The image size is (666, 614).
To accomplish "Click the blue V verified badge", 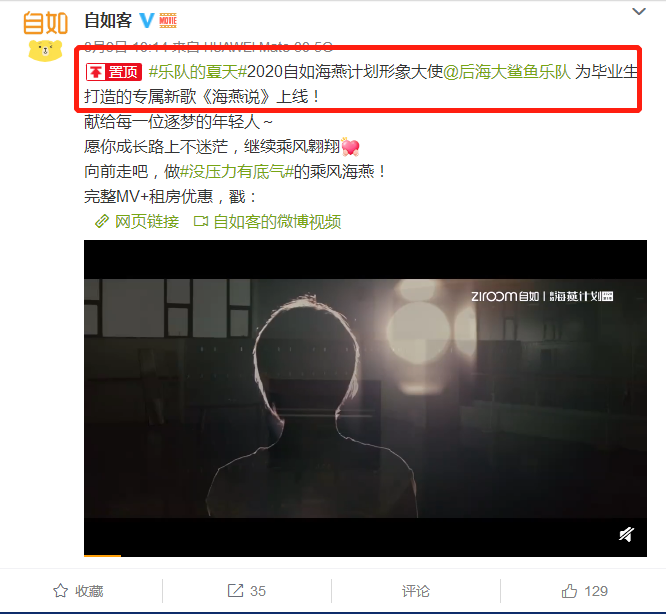I will click(x=147, y=20).
